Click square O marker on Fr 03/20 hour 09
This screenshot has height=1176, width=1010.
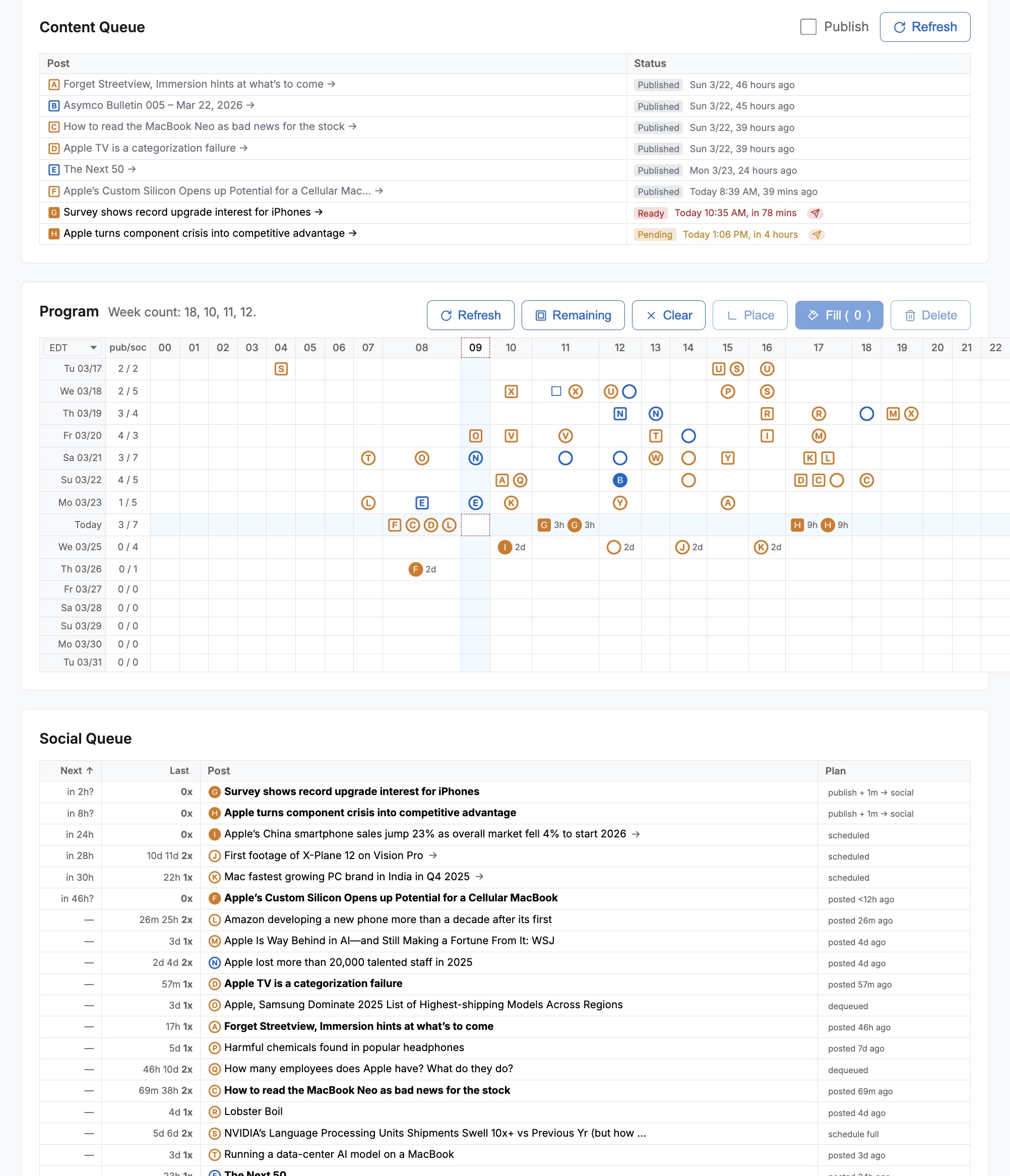pyautogui.click(x=476, y=435)
